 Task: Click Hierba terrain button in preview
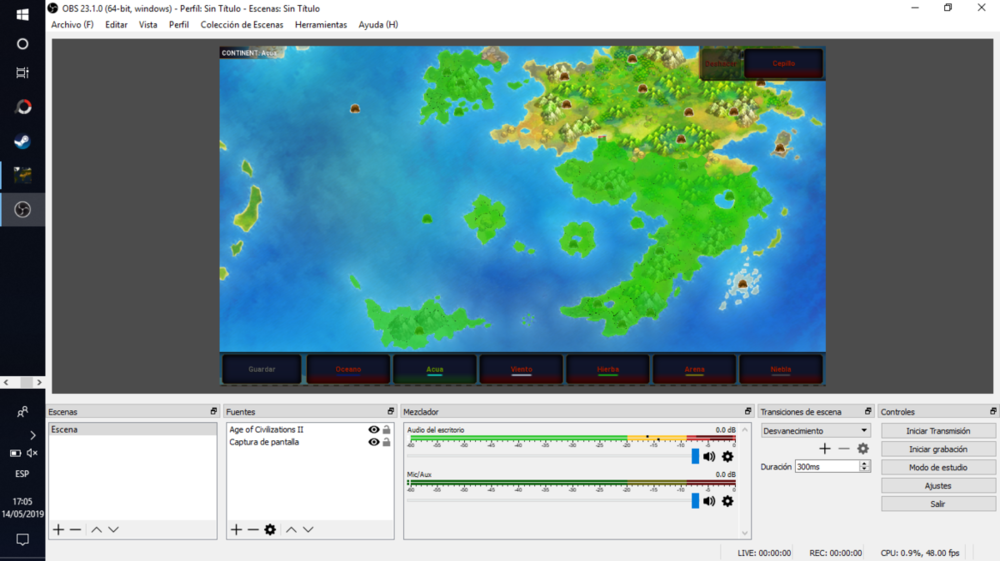[608, 369]
